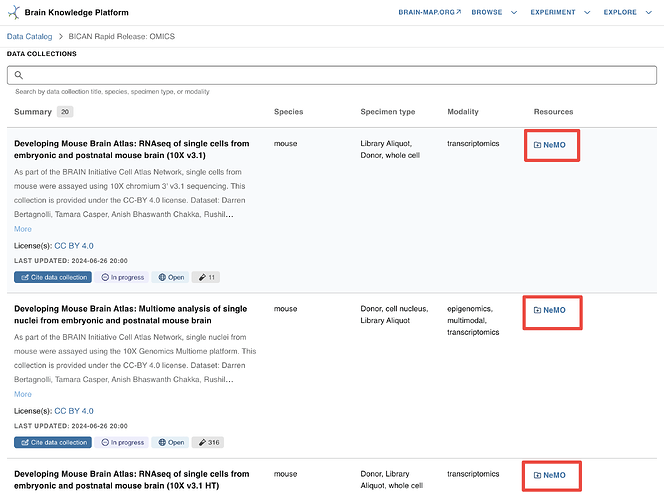Open the NeMO link for 10X v3.1 HT
664x499 pixels.
pyautogui.click(x=550, y=475)
